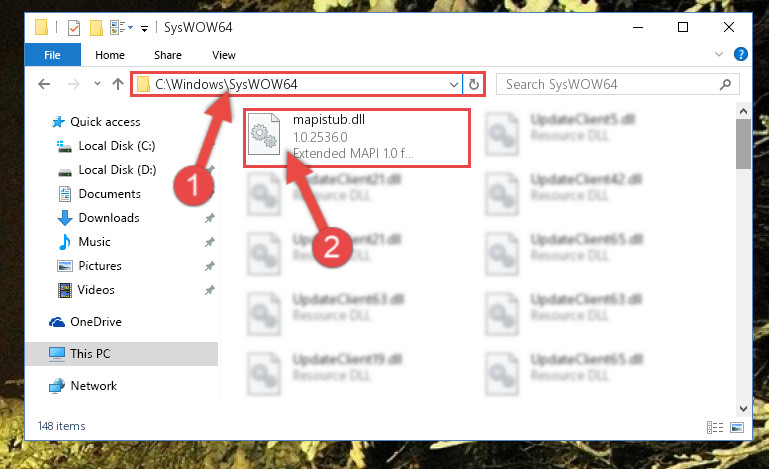This screenshot has height=469, width=769.
Task: Open Explorer help question mark icon
Action: click(x=741, y=54)
